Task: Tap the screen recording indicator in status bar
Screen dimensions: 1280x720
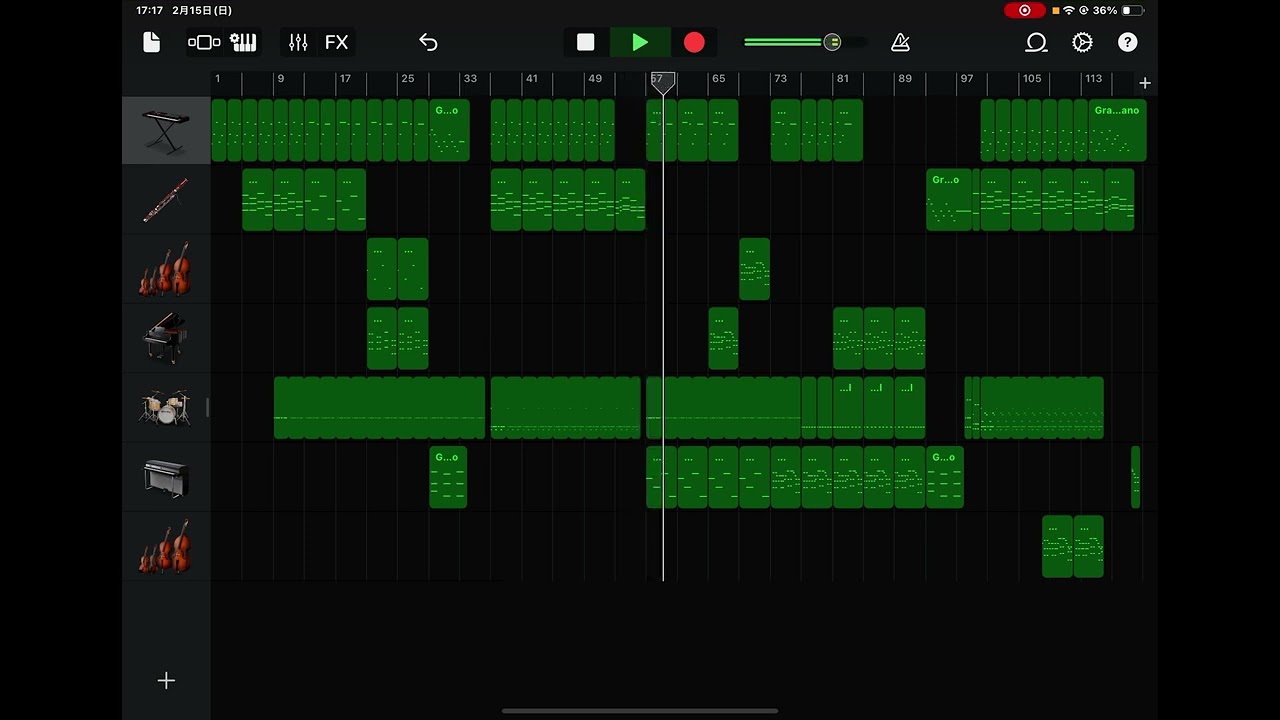Action: pyautogui.click(x=1024, y=10)
